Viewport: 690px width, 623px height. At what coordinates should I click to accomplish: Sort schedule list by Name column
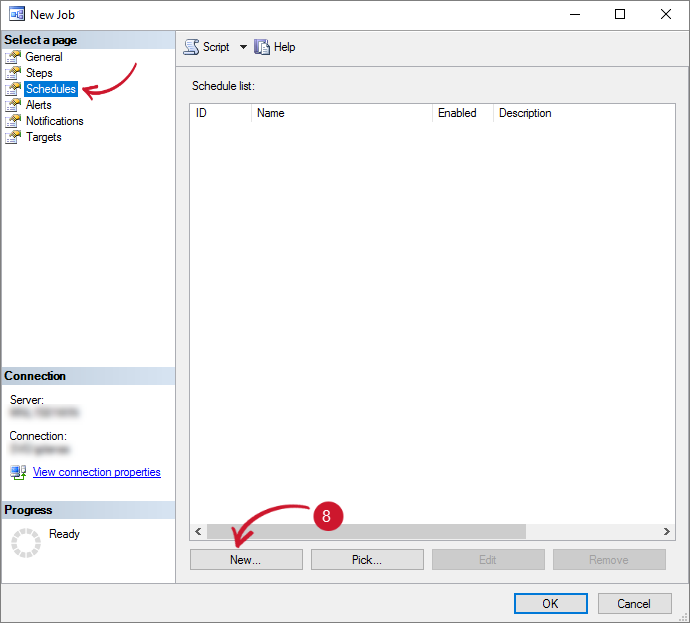point(340,113)
